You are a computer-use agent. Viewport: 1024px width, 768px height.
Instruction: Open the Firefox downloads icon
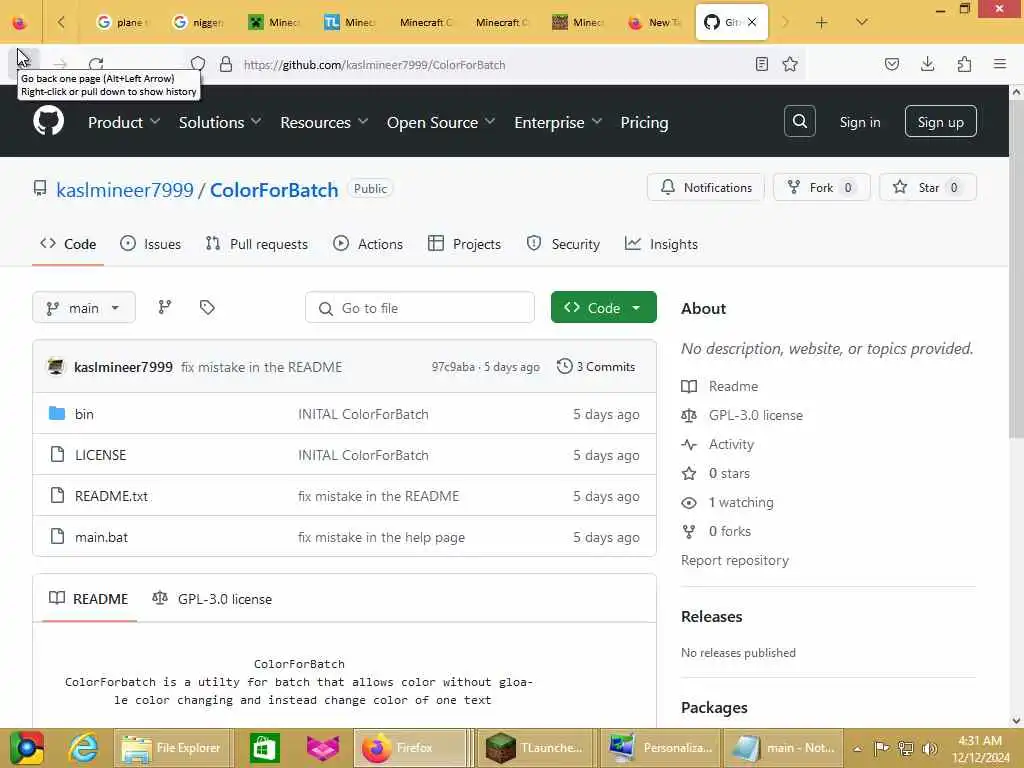pos(927,64)
